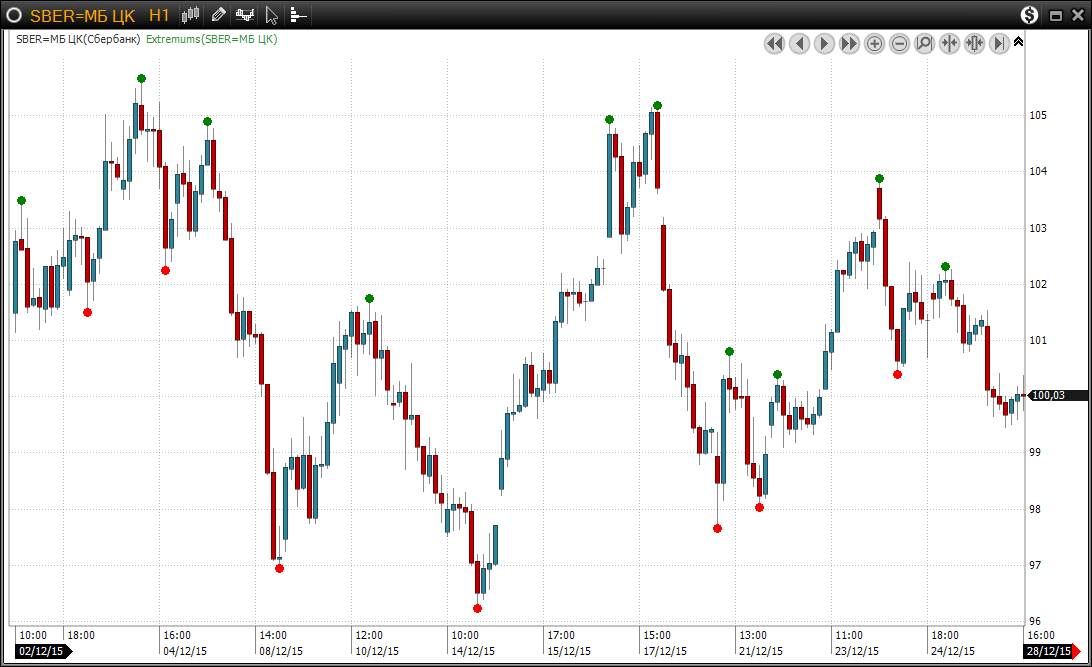Activate the cursor pointer tool
This screenshot has width=1092, height=667.
(272, 15)
